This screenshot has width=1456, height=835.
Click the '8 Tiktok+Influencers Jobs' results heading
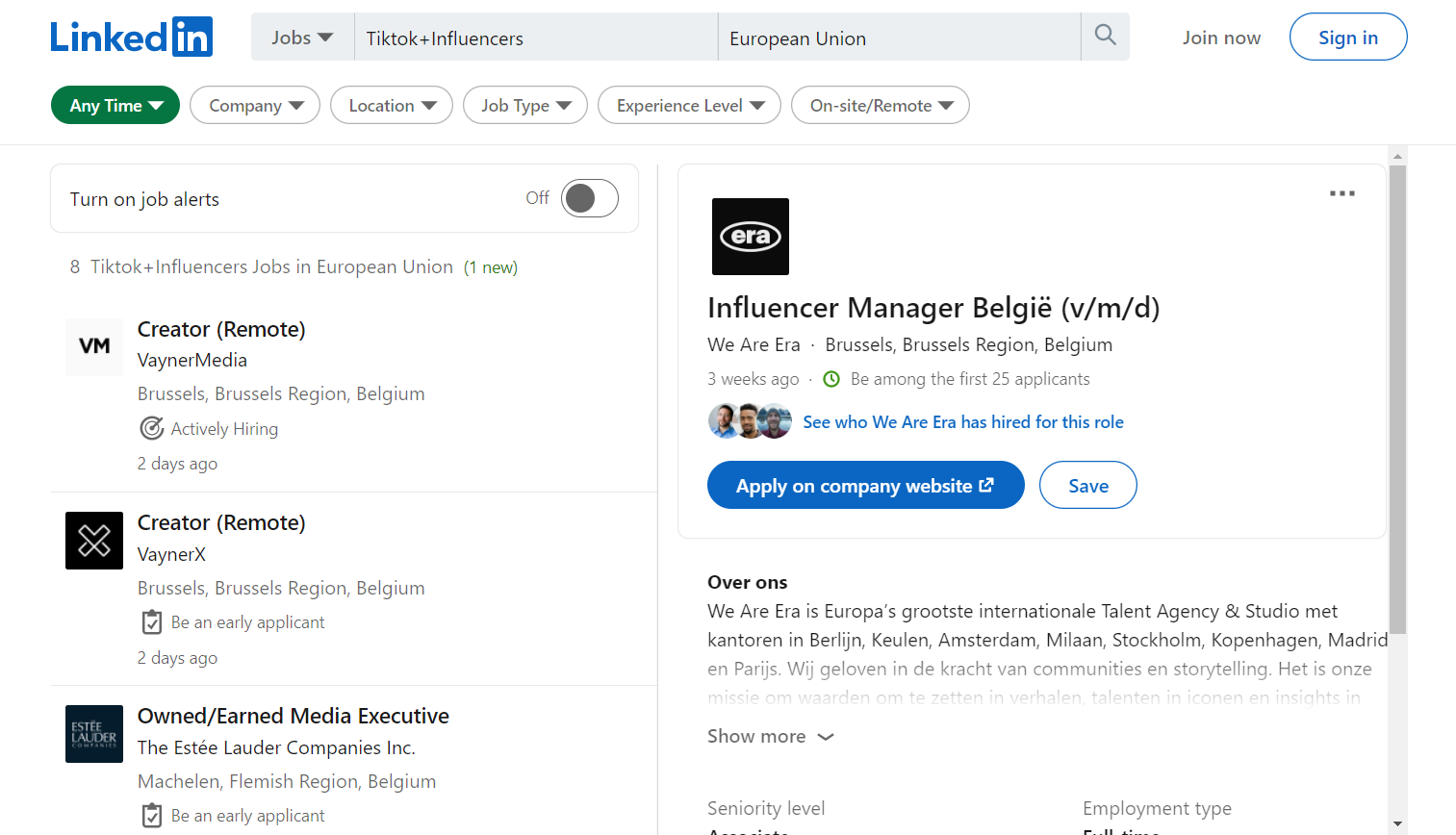(x=294, y=266)
